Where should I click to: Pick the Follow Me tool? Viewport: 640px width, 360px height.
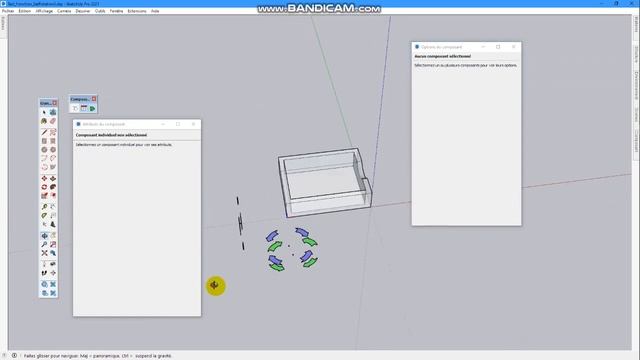click(x=53, y=187)
